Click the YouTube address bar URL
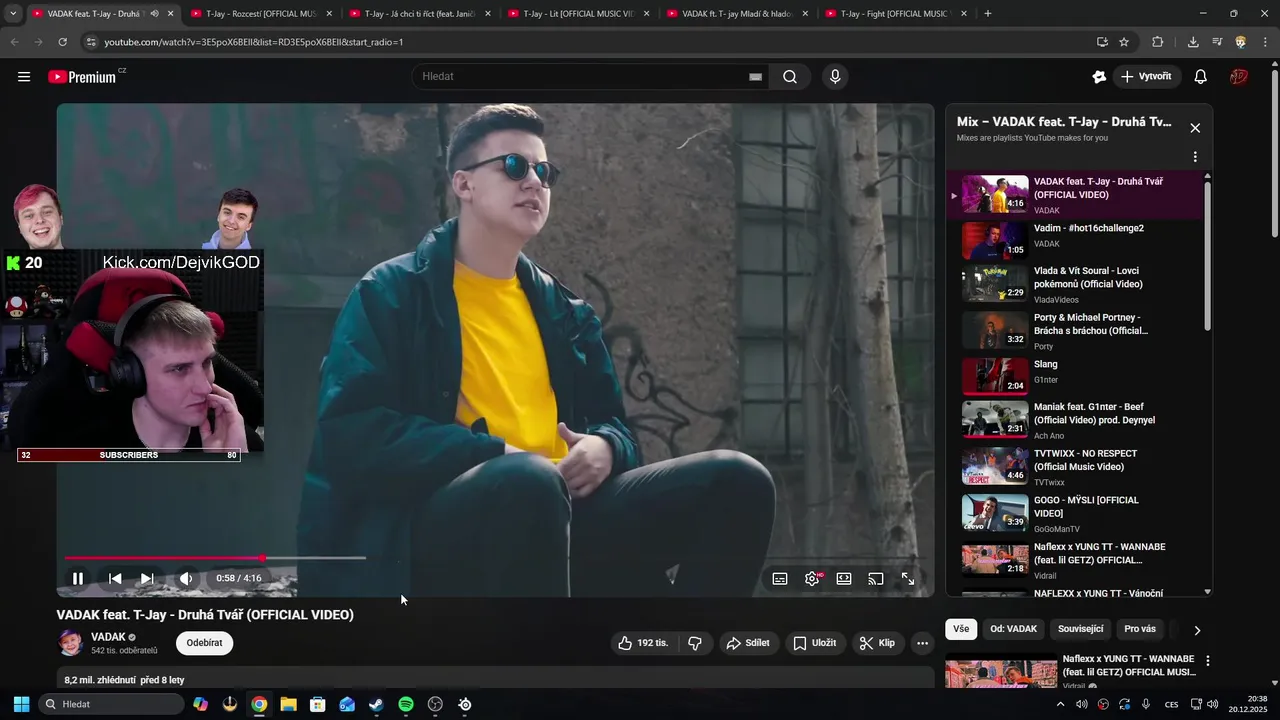1280x720 pixels. coord(254,42)
